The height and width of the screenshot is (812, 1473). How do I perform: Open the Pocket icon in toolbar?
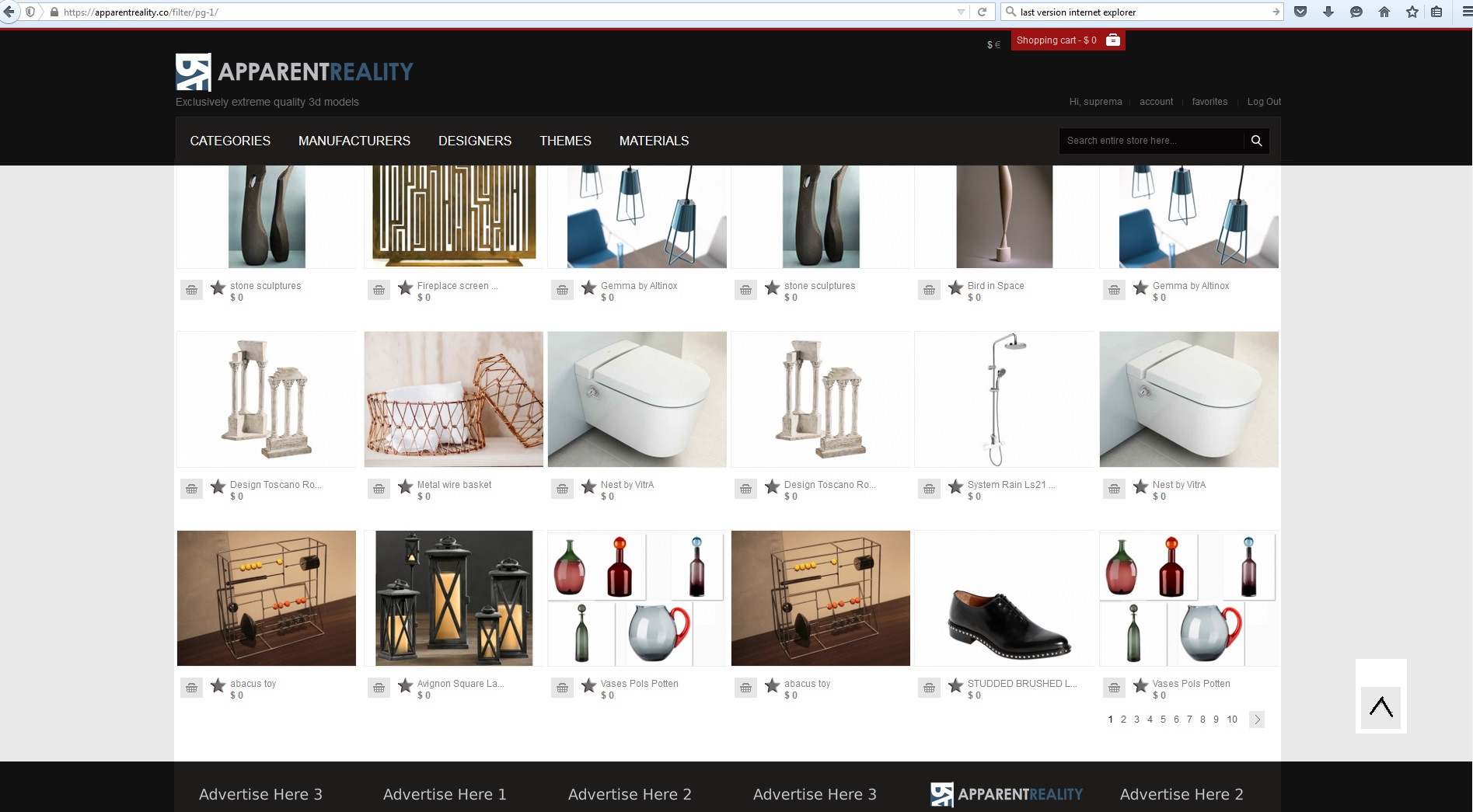[x=1300, y=12]
